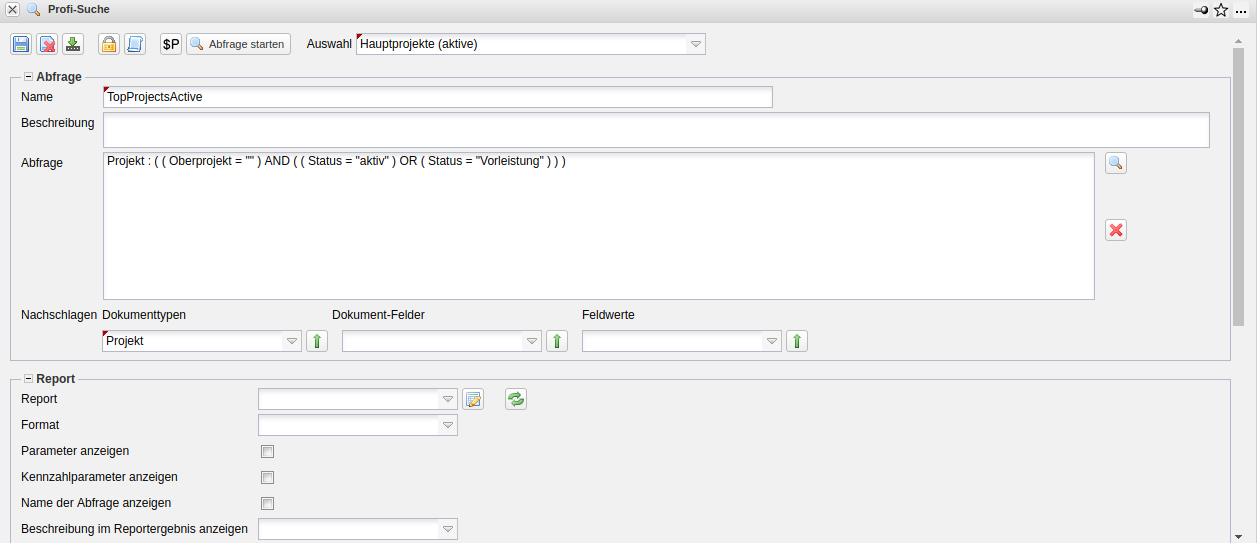Click in the Abfrage query text area
The width and height of the screenshot is (1257, 543).
tap(599, 226)
